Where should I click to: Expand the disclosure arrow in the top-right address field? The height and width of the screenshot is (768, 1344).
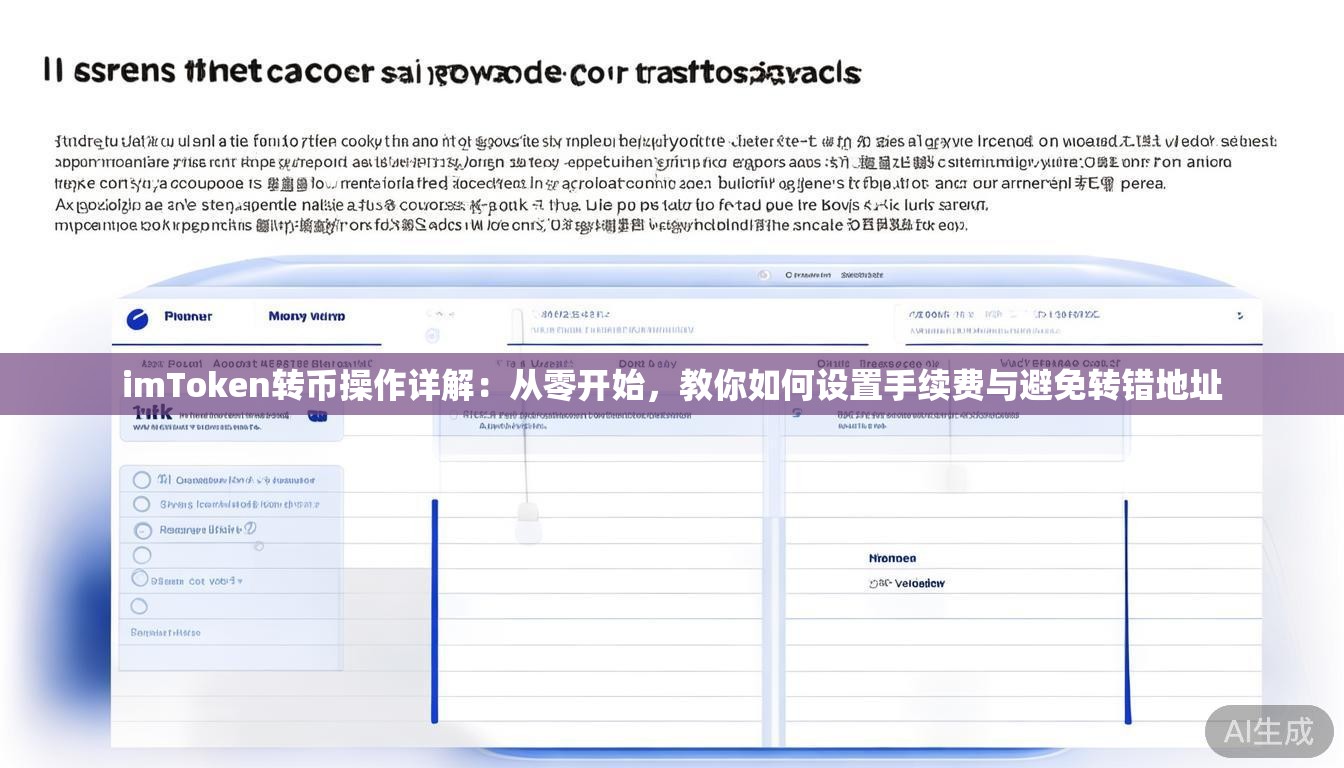coord(1240,315)
